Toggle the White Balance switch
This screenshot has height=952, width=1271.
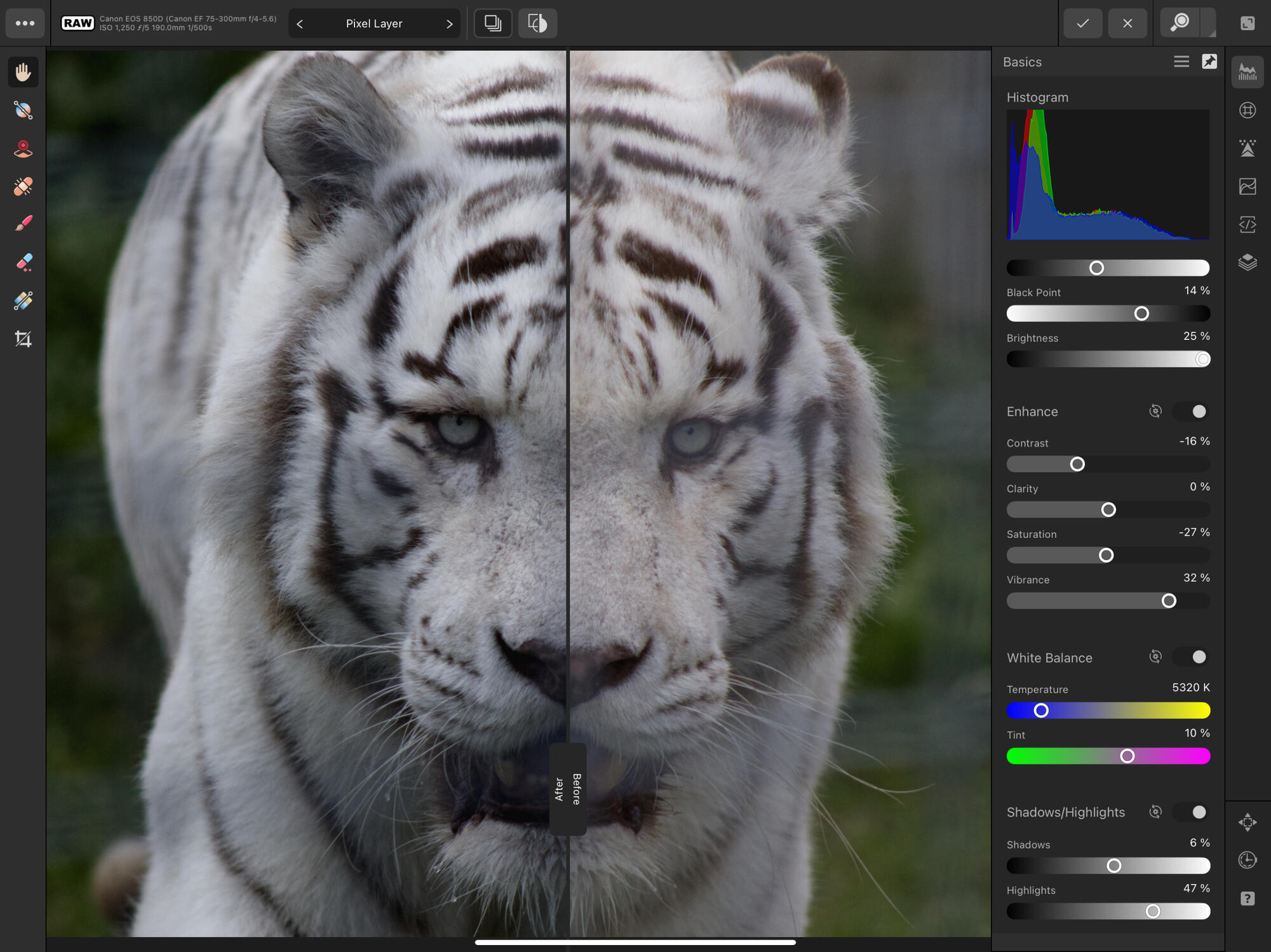[x=1192, y=657]
